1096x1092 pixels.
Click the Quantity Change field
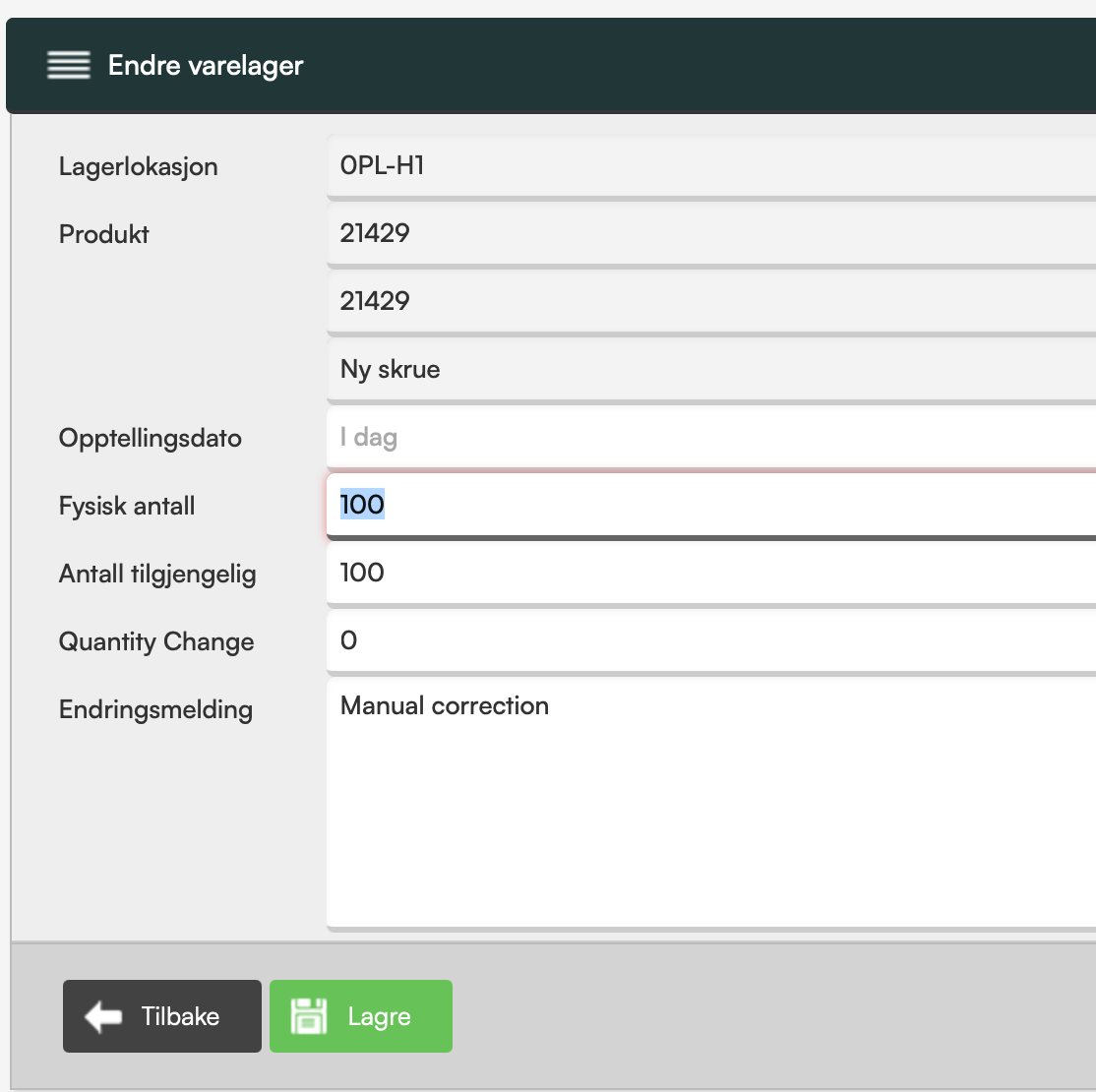point(710,641)
